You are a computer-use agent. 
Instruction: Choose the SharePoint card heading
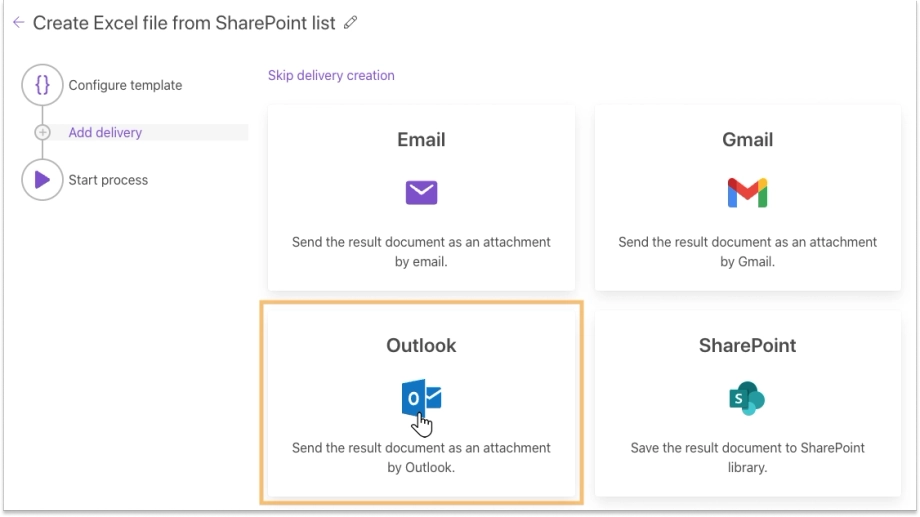click(748, 346)
